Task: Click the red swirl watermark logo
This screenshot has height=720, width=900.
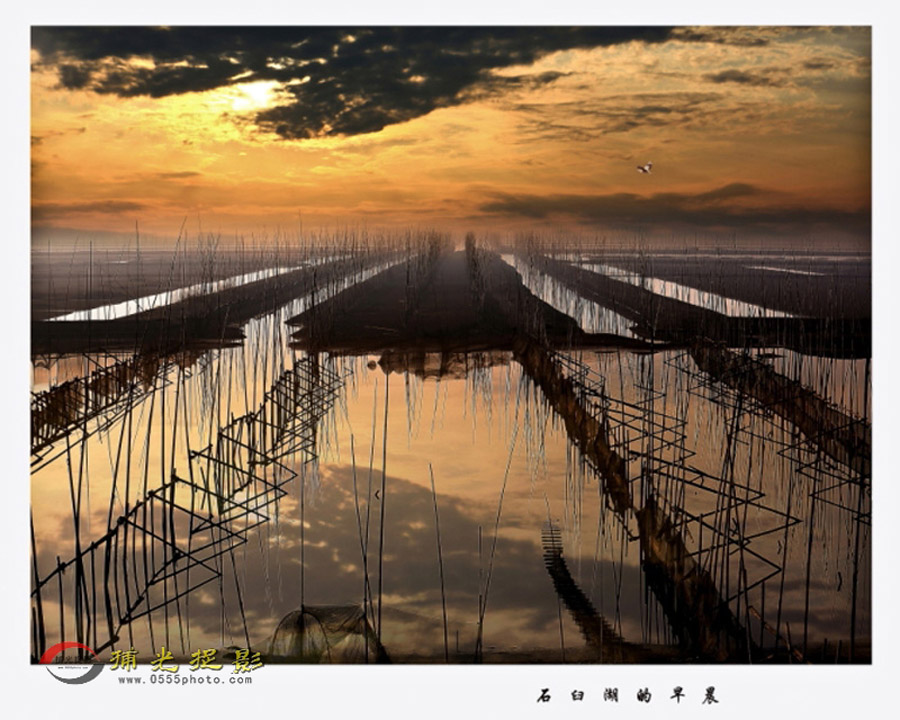Action: 71,662
